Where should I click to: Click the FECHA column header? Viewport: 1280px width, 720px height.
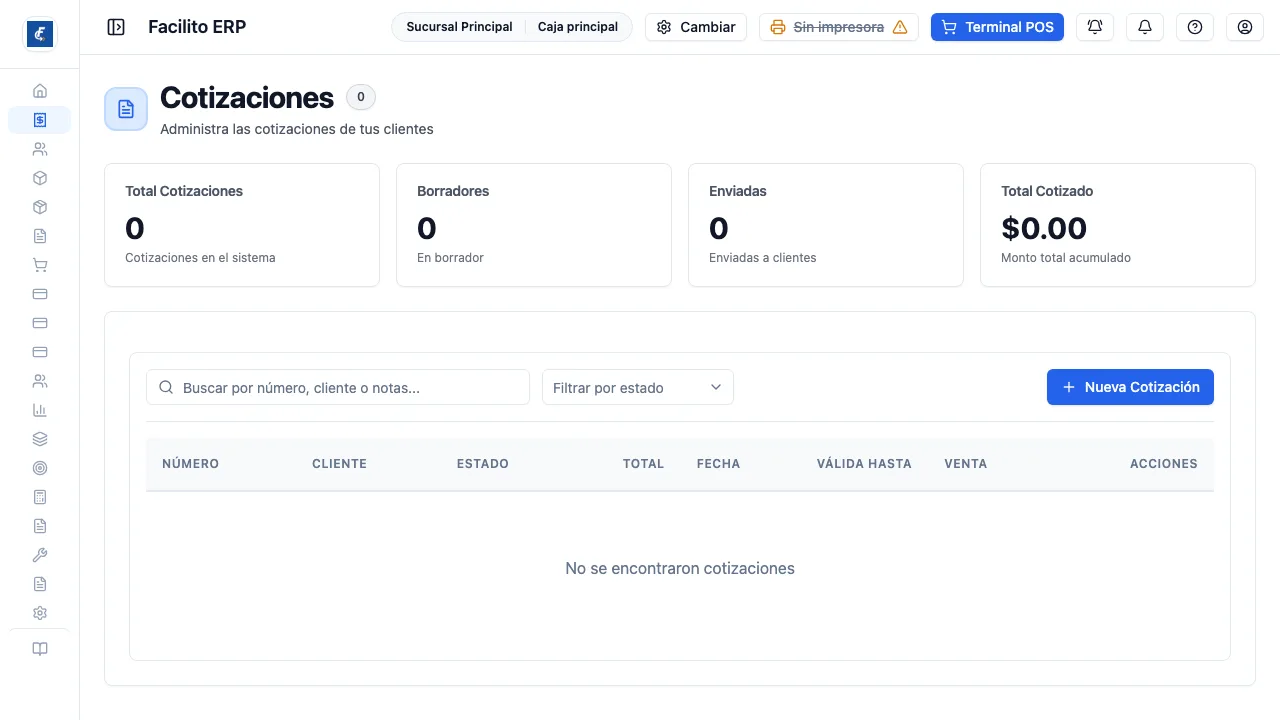(x=718, y=464)
